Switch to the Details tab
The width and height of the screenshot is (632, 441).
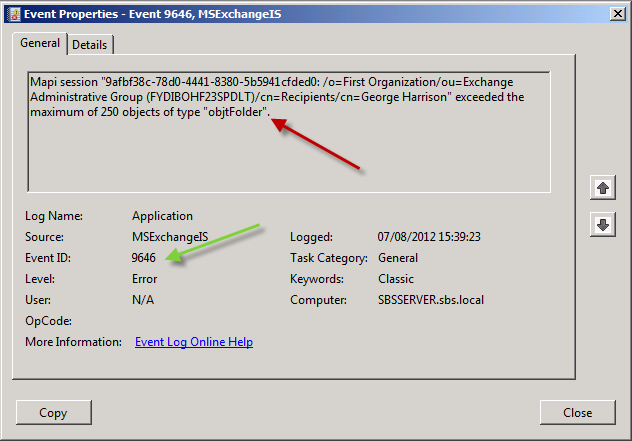pos(90,45)
